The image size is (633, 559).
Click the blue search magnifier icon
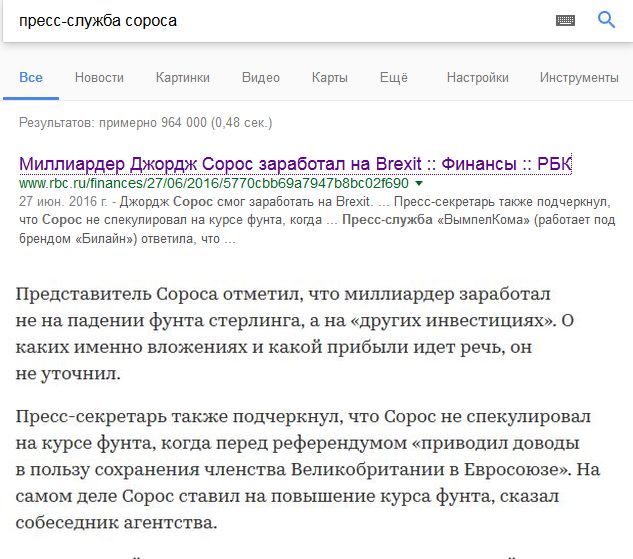606,20
